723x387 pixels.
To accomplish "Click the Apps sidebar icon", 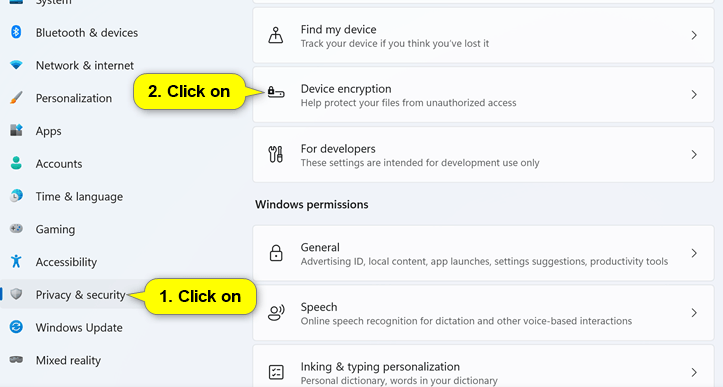I will [16, 131].
